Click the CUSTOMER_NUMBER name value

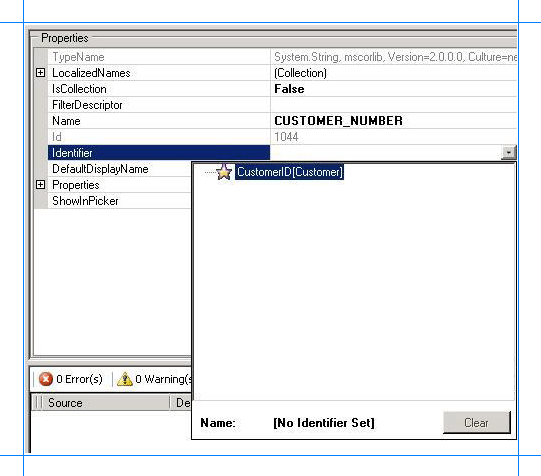[x=338, y=121]
